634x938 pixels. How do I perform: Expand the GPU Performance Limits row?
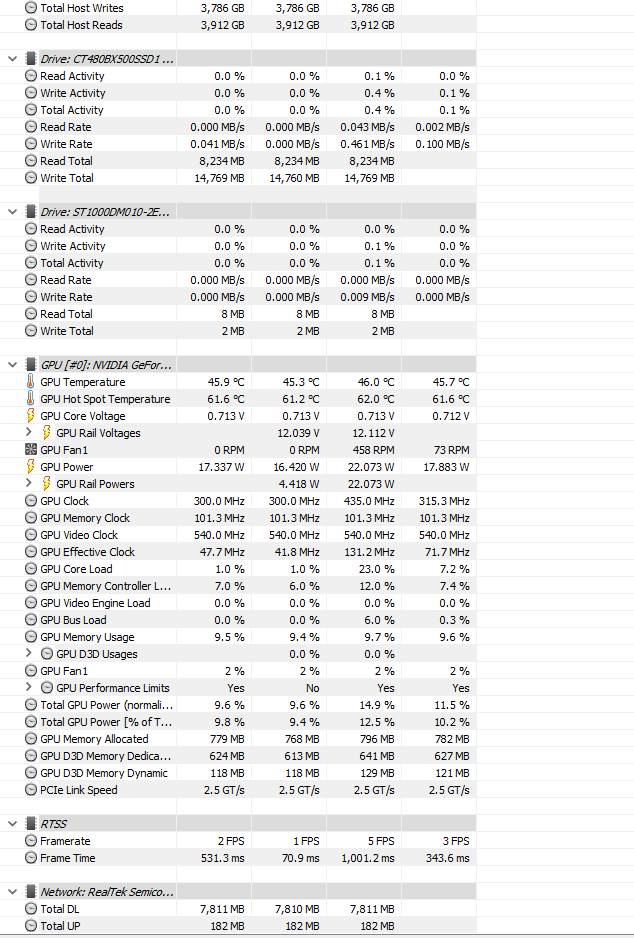click(29, 688)
